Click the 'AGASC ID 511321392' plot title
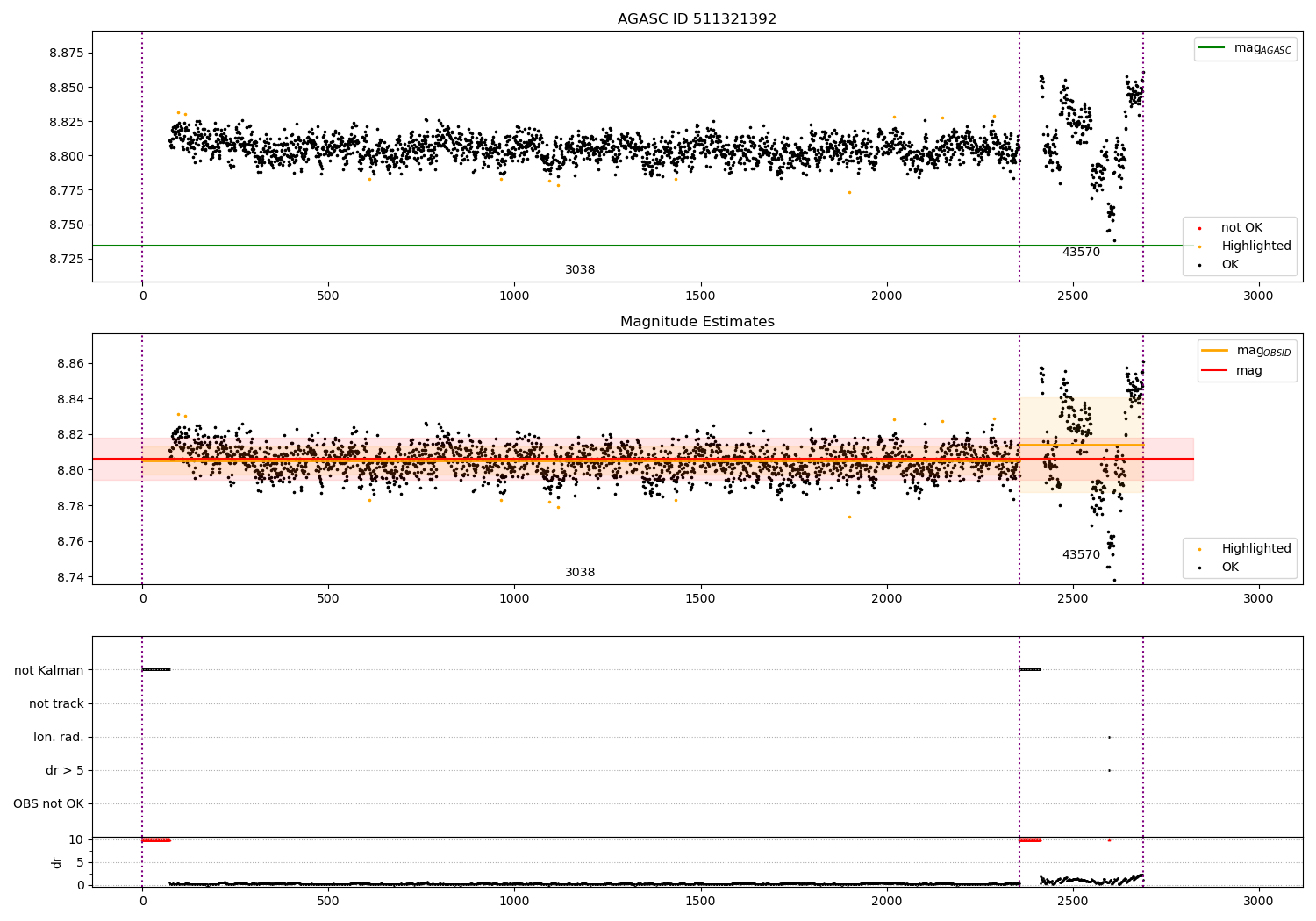This screenshot has width=1316, height=921. [697, 18]
